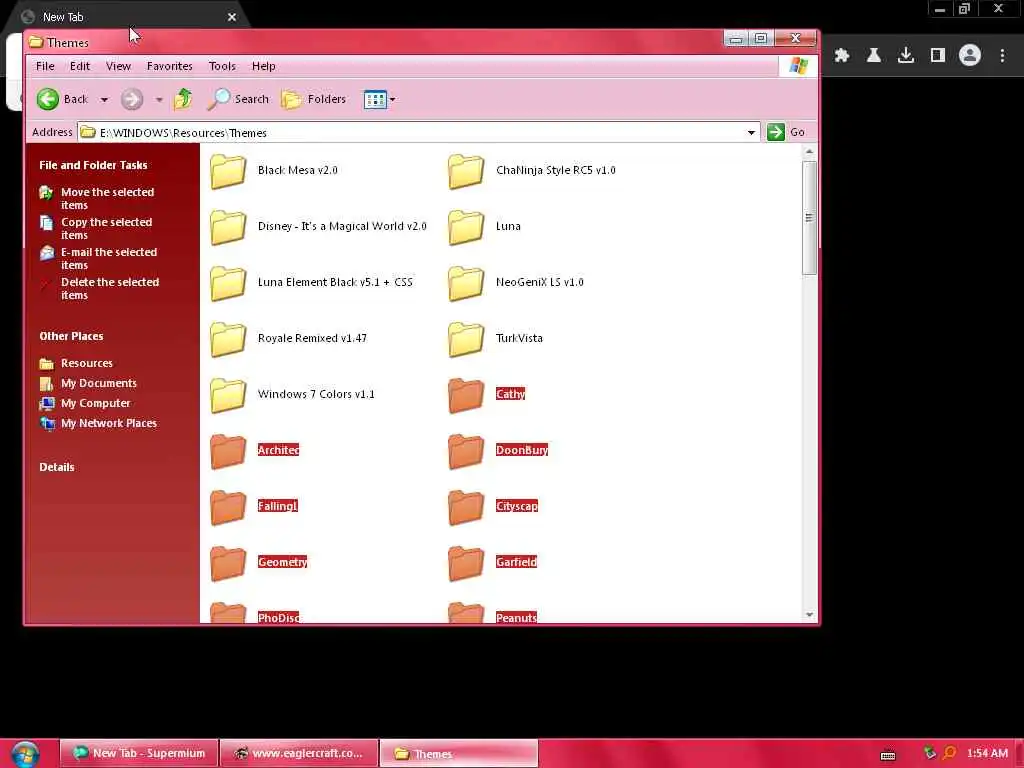Go up one folder level icon

[184, 99]
